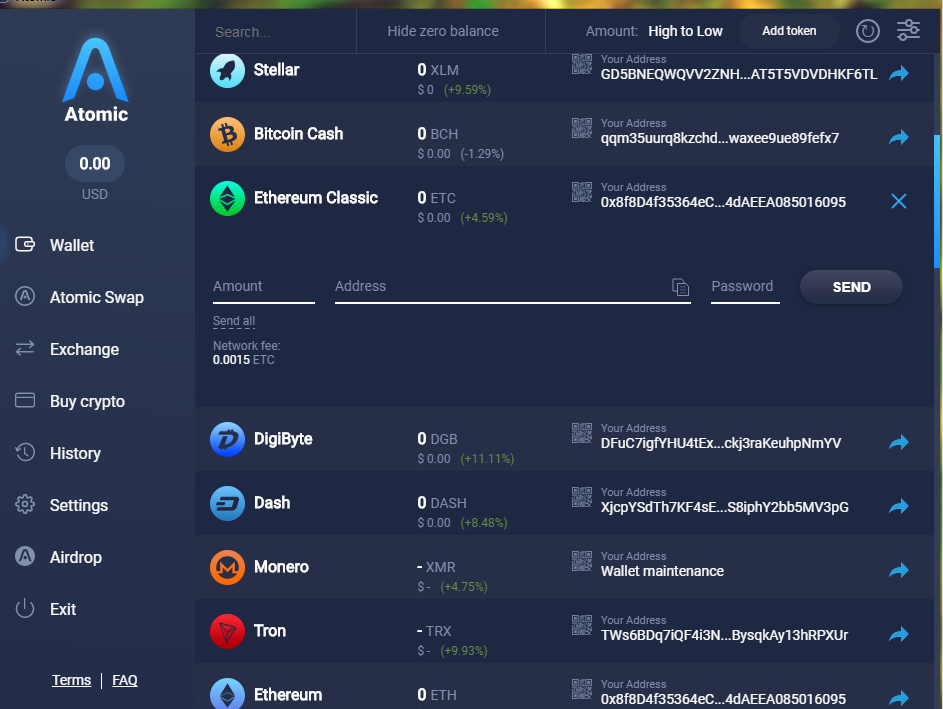Click the Bitcoin Cash coin icon

click(227, 134)
